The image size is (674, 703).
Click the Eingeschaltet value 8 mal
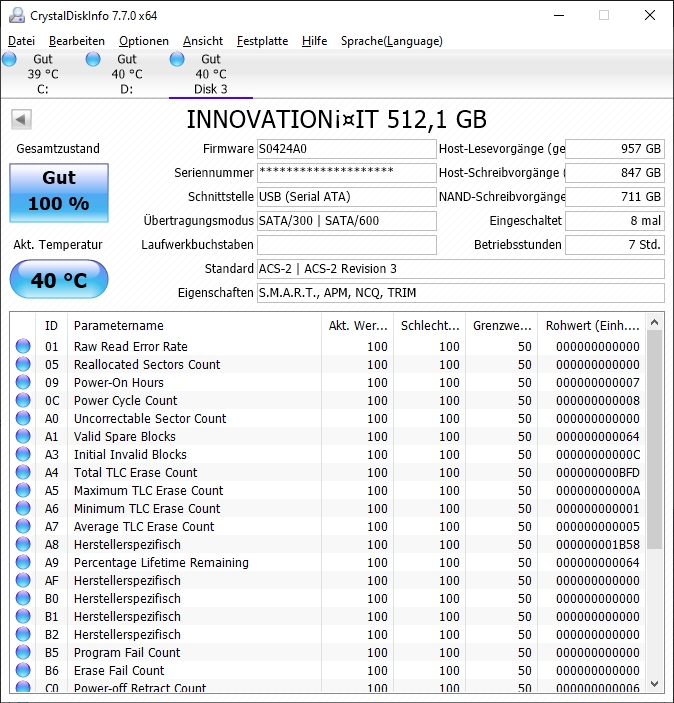click(614, 221)
